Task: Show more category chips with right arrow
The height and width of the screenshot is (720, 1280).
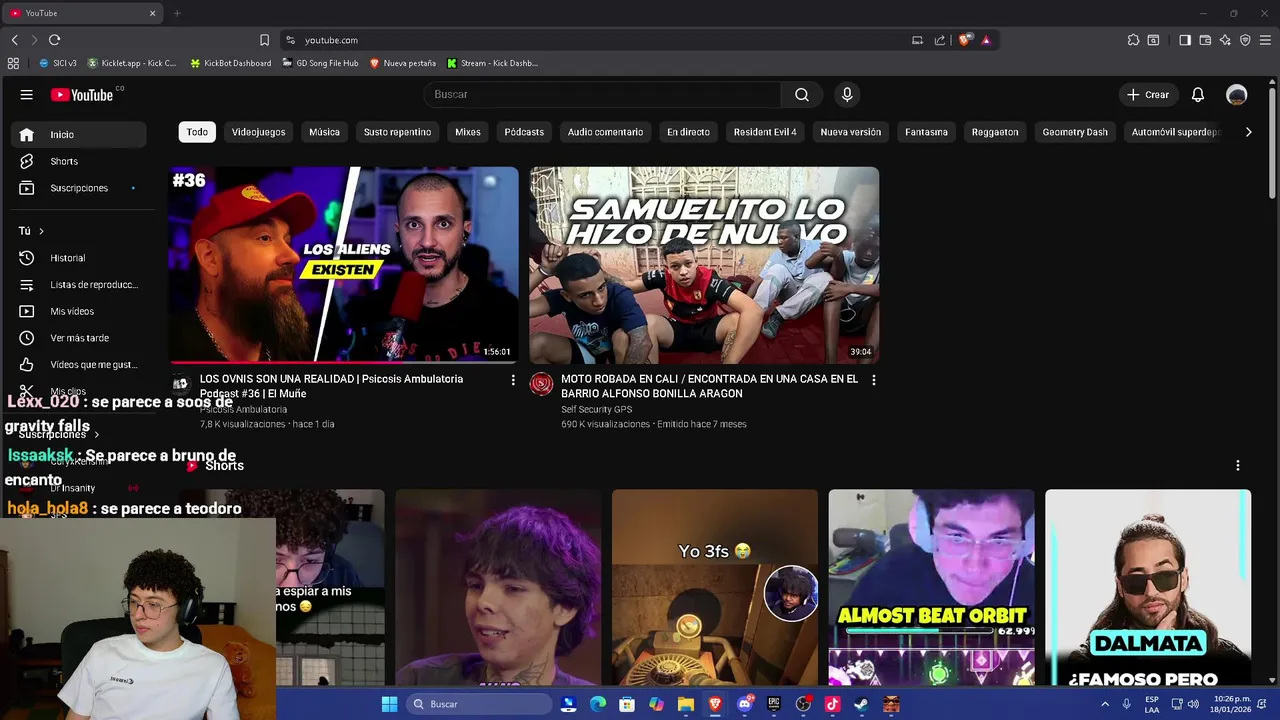Action: tap(1248, 132)
